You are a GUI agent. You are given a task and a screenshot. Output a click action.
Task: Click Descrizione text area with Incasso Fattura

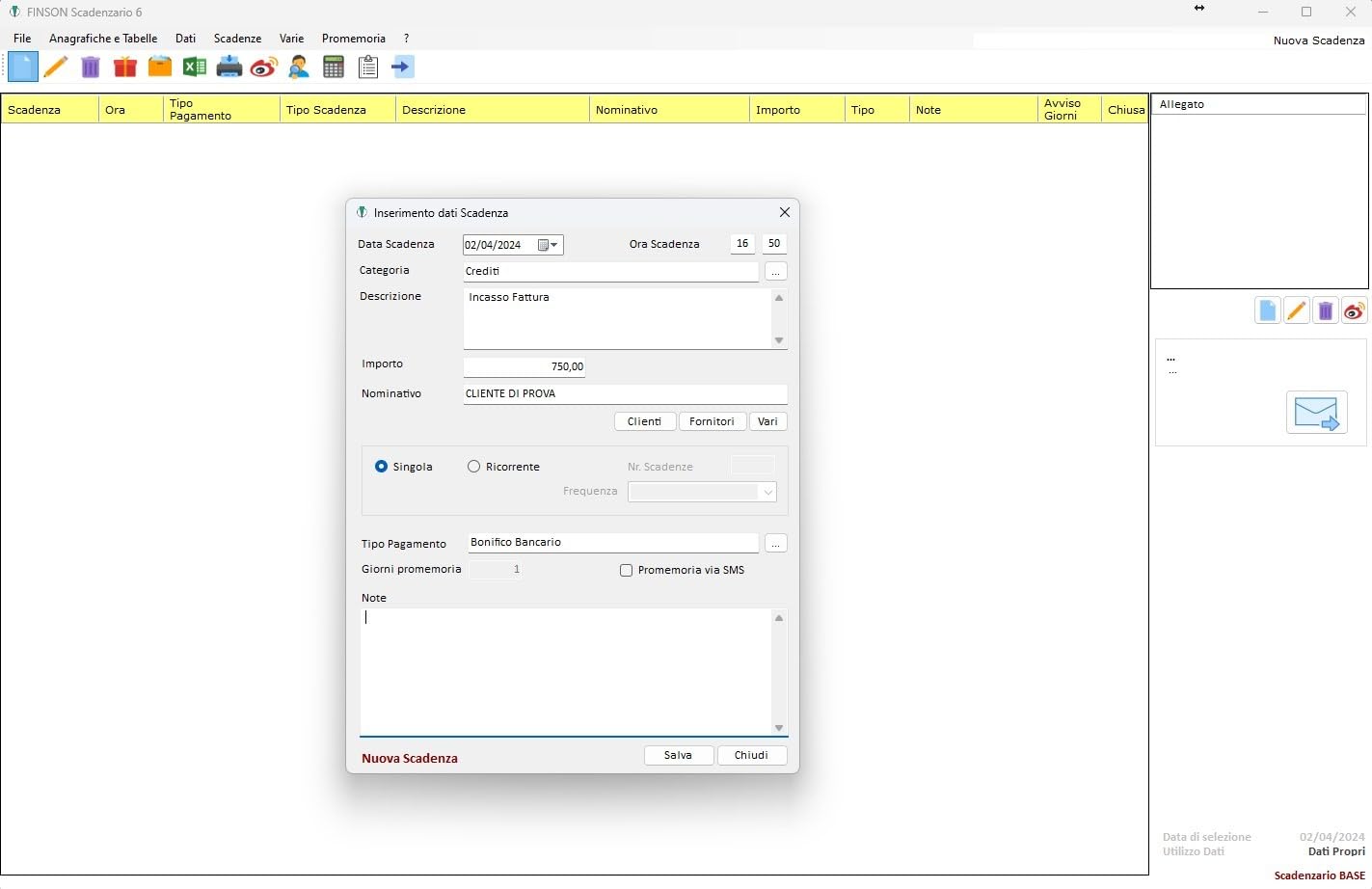pyautogui.click(x=617, y=318)
